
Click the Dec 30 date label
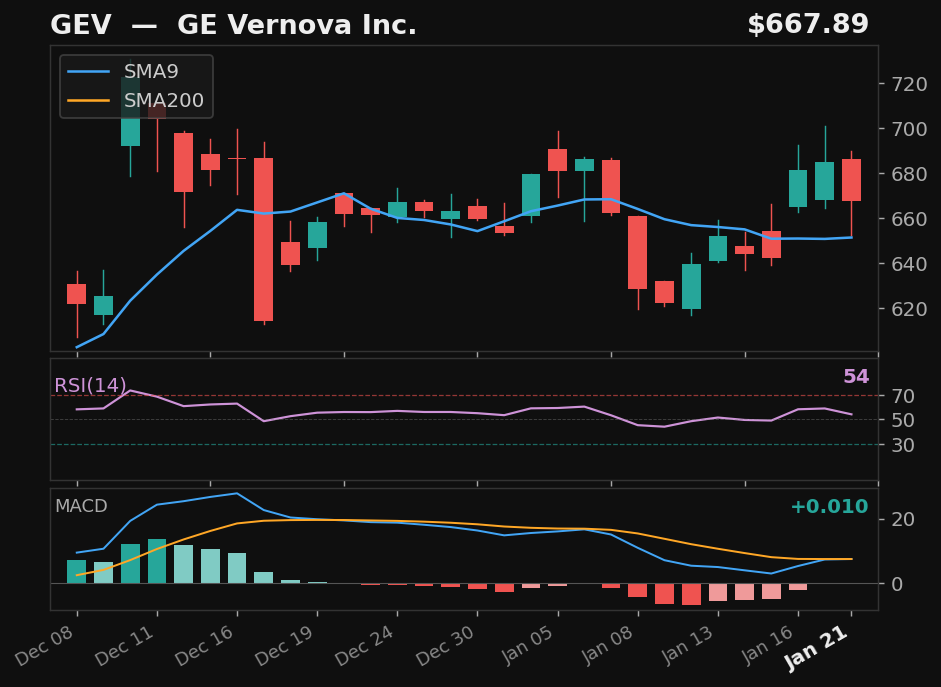pyautogui.click(x=447, y=645)
